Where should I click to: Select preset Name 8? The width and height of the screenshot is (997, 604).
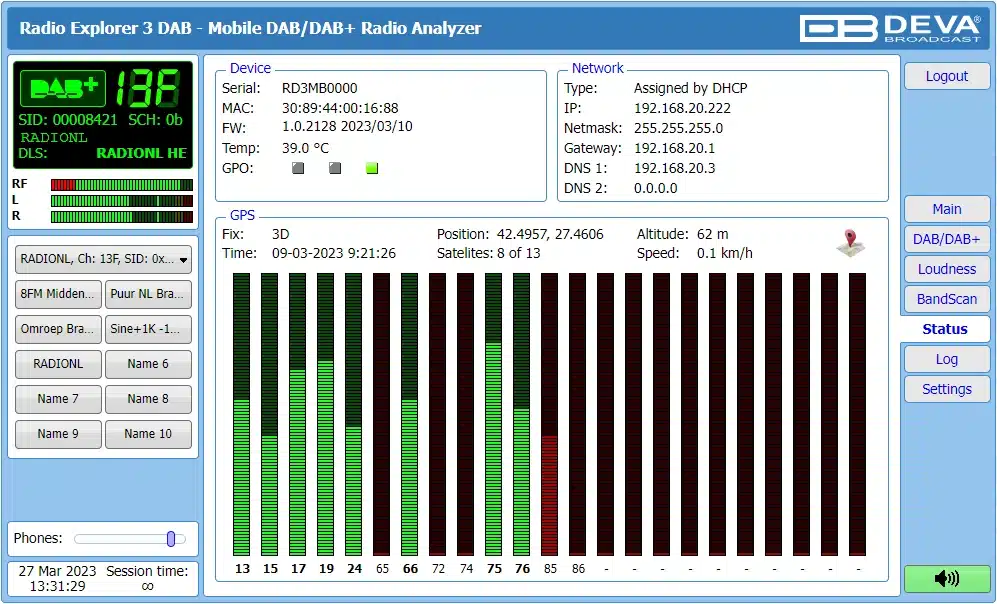148,399
